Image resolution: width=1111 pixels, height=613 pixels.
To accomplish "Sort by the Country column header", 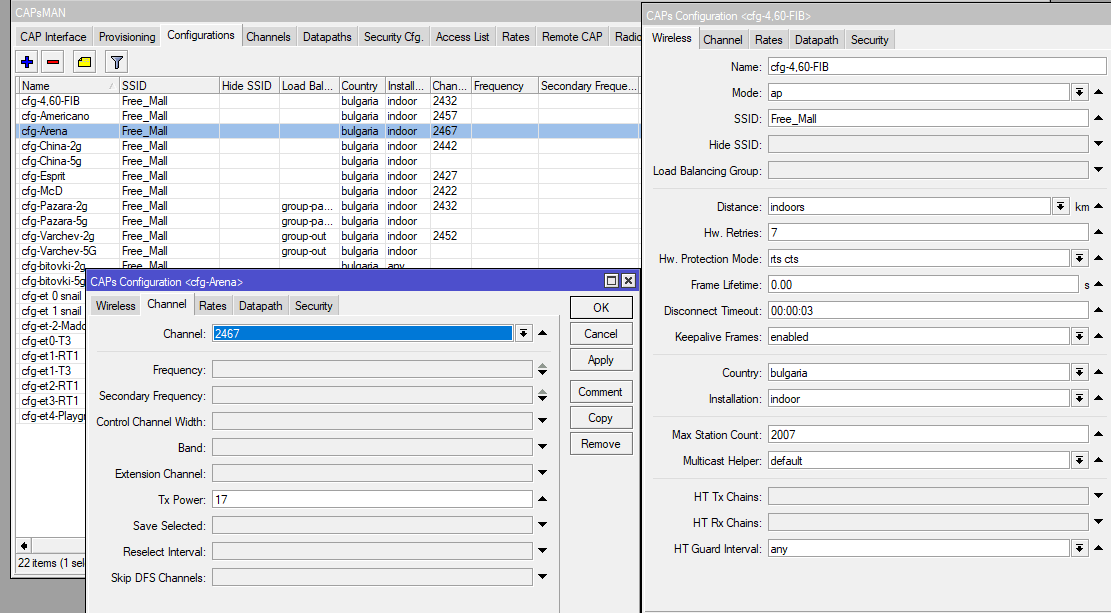I will coord(361,86).
